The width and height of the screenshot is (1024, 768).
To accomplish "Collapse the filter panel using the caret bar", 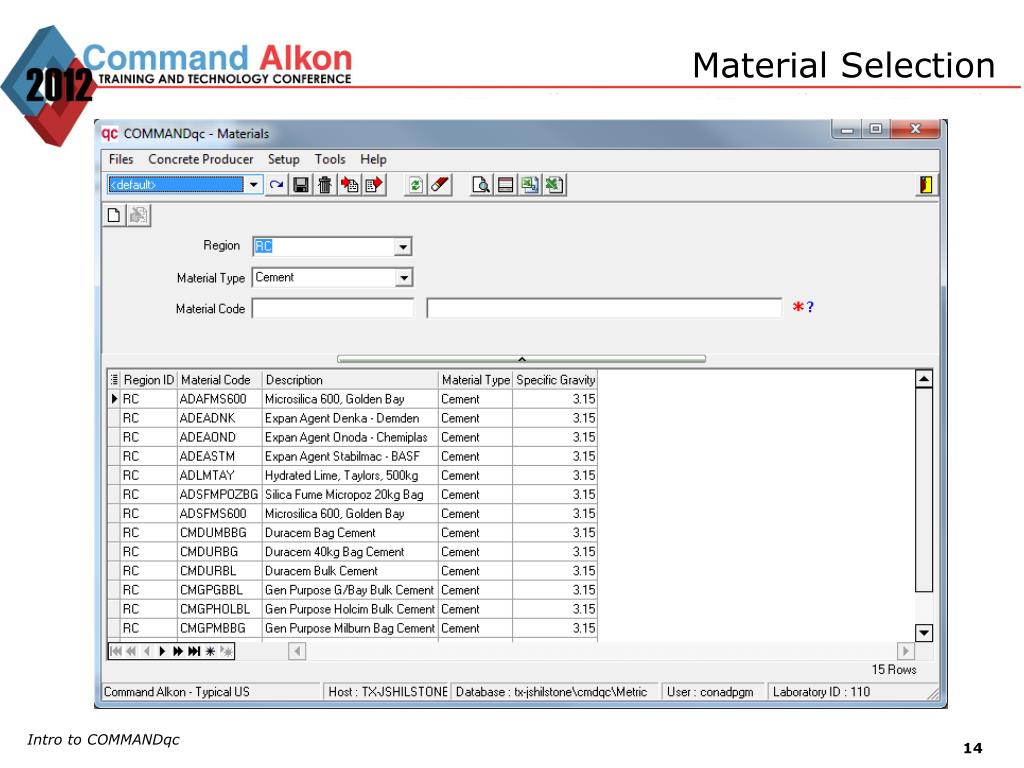I will (x=521, y=359).
